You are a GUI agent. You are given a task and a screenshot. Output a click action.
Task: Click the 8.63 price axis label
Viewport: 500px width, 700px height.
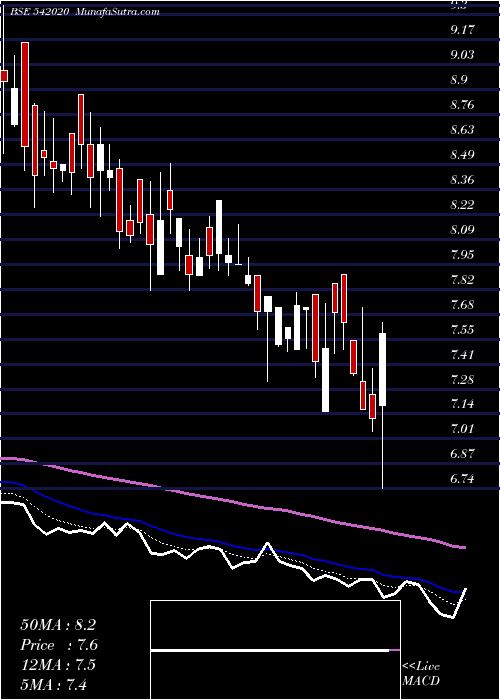[463, 130]
